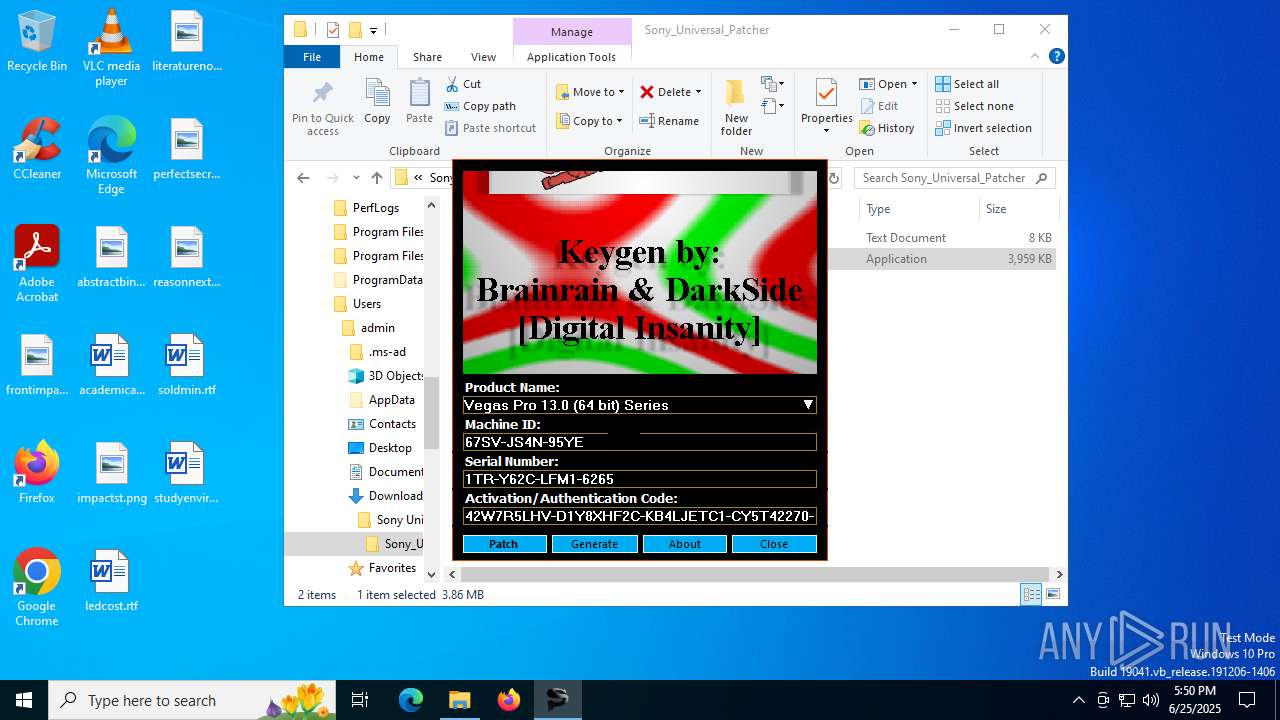Click the Explorer Help question mark icon
1280x720 pixels.
(x=1056, y=57)
